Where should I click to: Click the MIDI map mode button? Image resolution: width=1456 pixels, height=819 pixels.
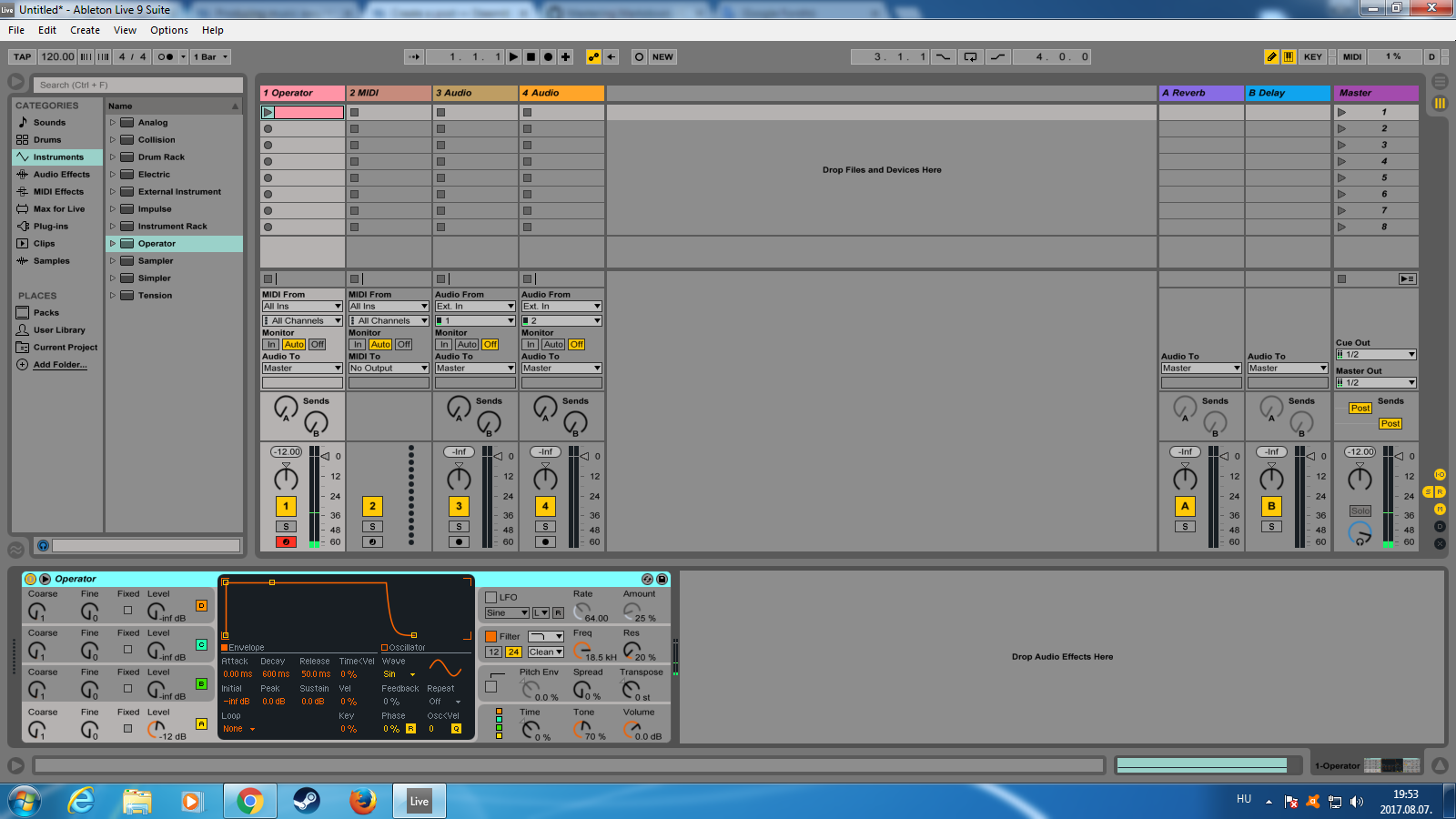1352,56
